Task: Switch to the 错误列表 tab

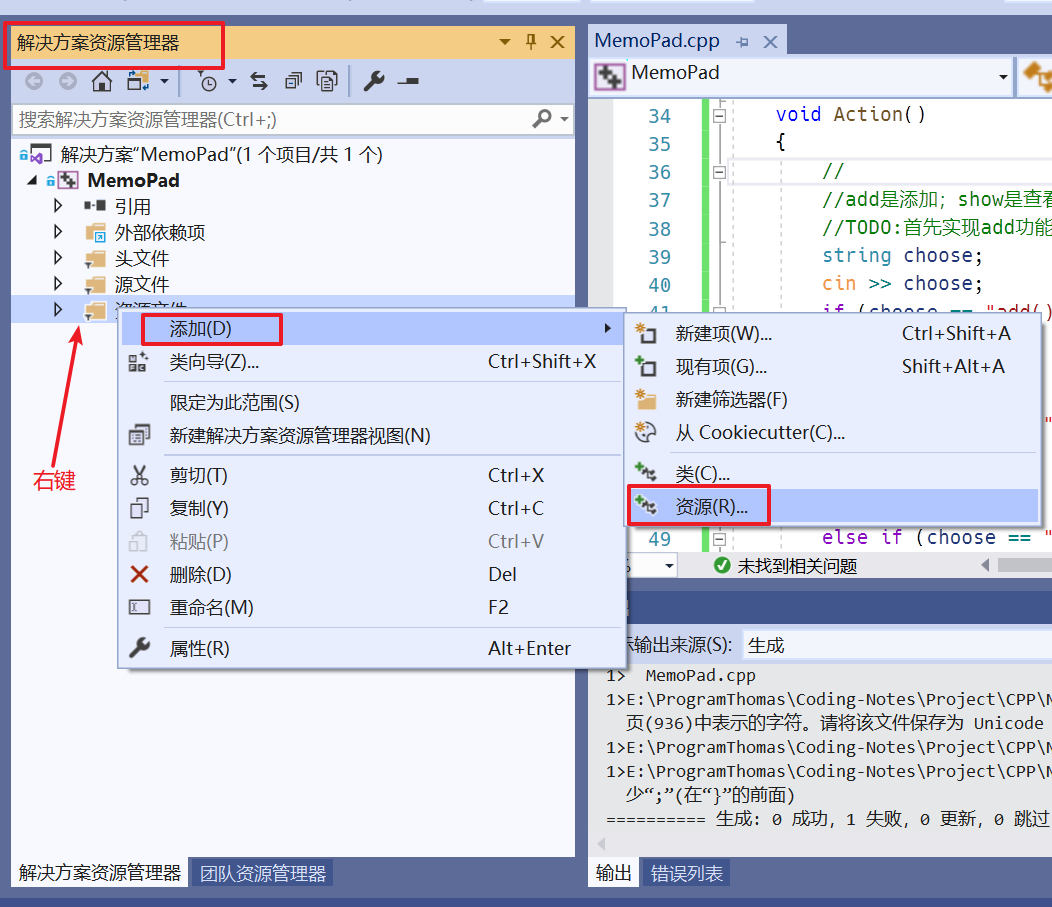Action: [x=686, y=872]
